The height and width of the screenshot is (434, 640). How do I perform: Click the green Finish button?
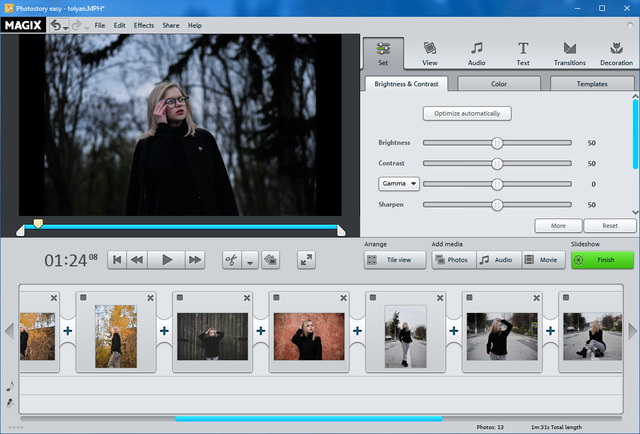coord(602,260)
